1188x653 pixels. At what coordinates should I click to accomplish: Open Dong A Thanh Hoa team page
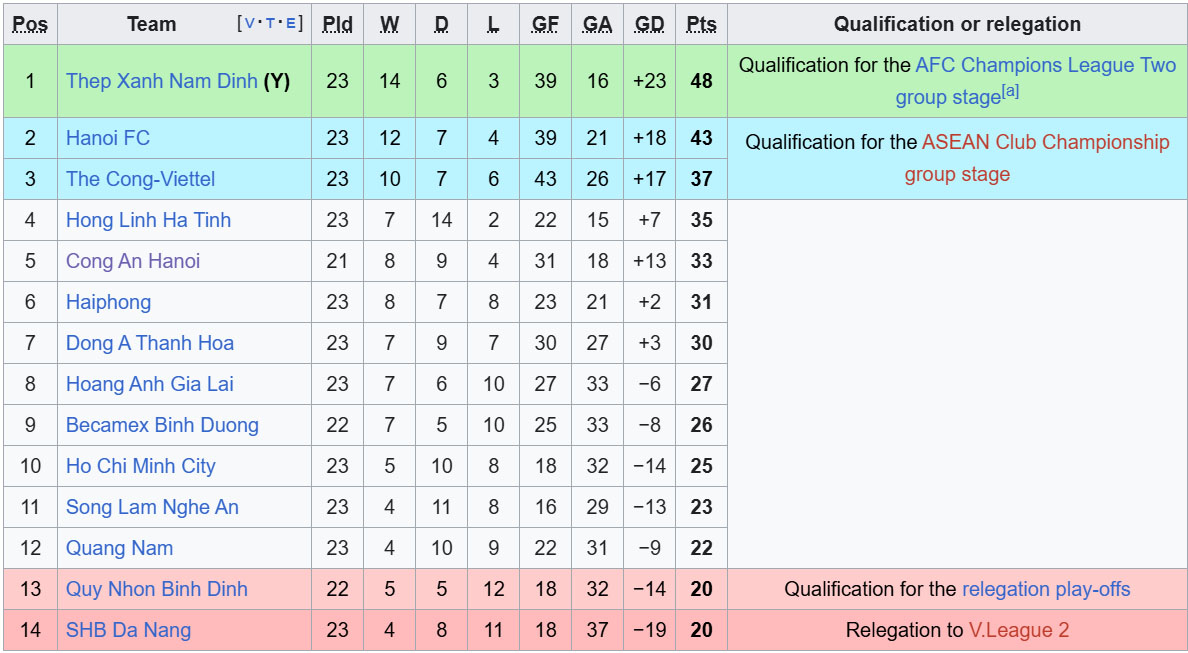pos(150,343)
